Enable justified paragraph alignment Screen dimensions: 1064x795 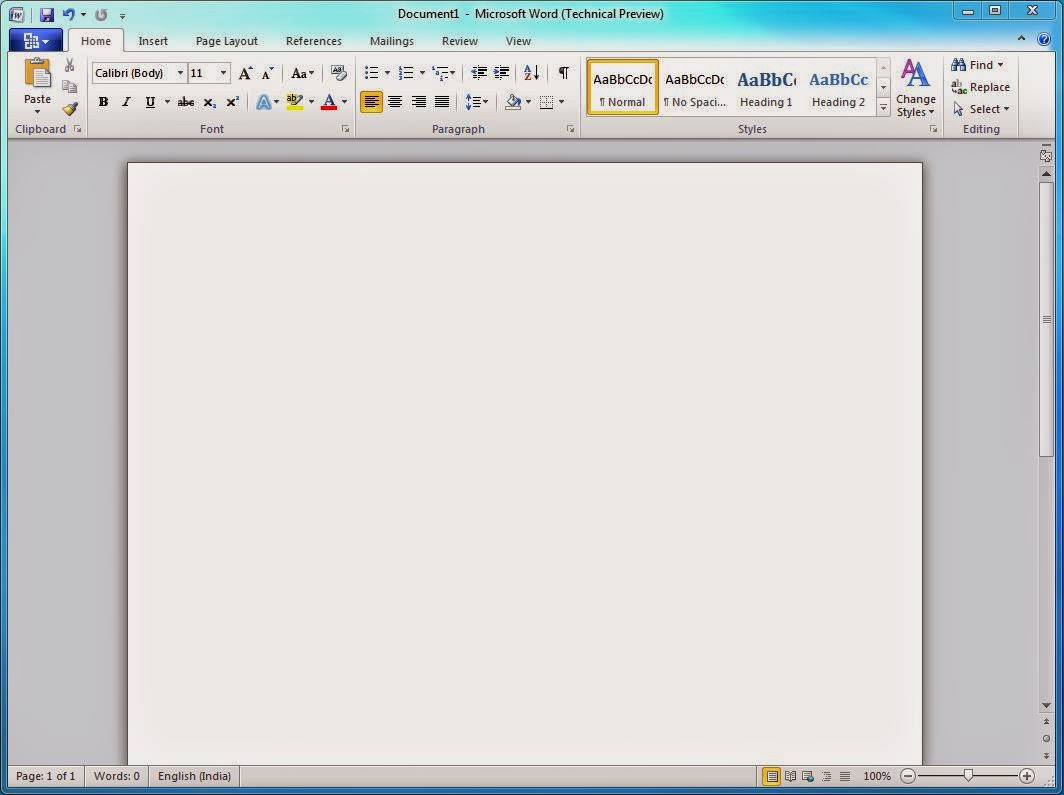click(x=441, y=101)
